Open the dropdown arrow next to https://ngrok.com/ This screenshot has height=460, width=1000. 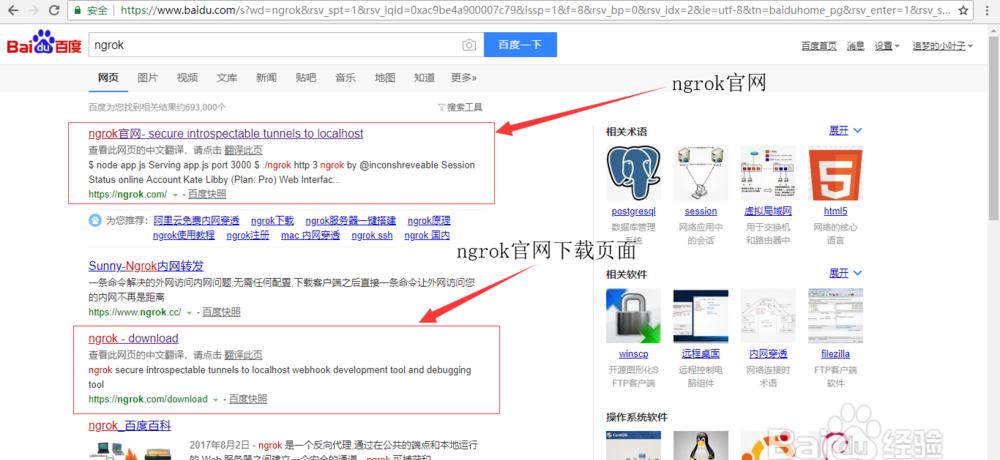point(175,195)
